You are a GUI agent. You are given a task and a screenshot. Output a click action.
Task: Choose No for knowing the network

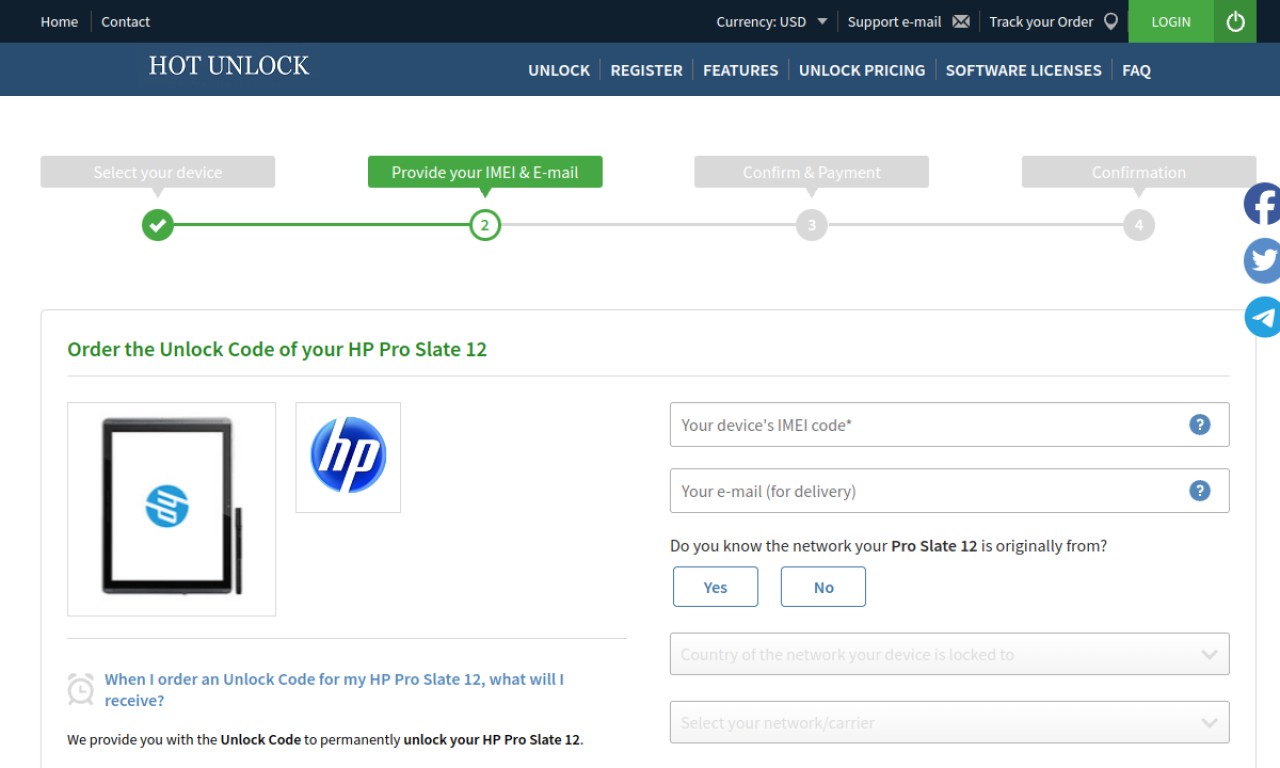click(x=823, y=587)
